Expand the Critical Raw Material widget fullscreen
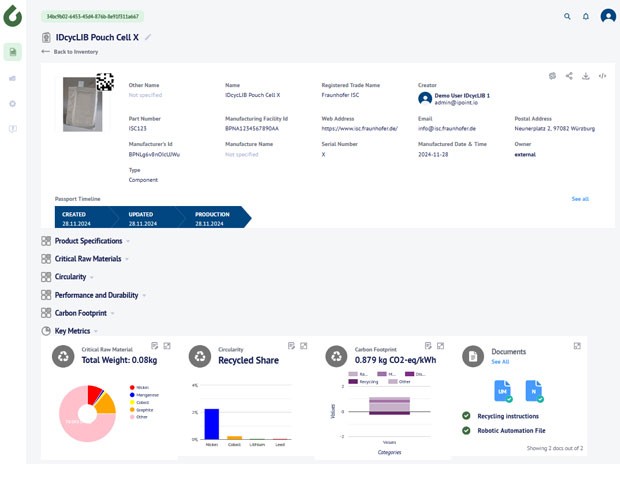This screenshot has width=620, height=500. (167, 346)
